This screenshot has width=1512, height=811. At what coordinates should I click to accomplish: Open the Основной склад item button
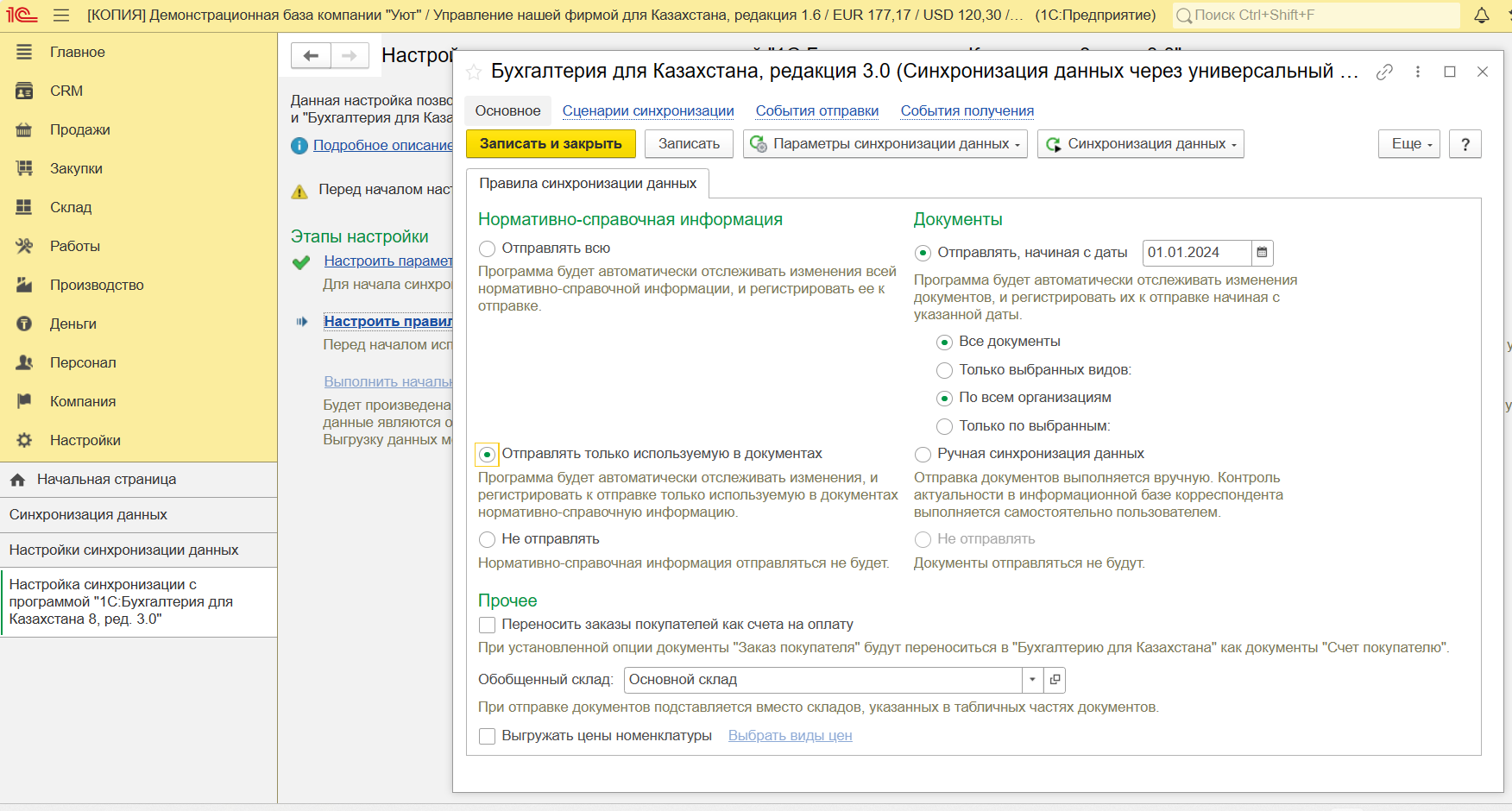click(1055, 680)
